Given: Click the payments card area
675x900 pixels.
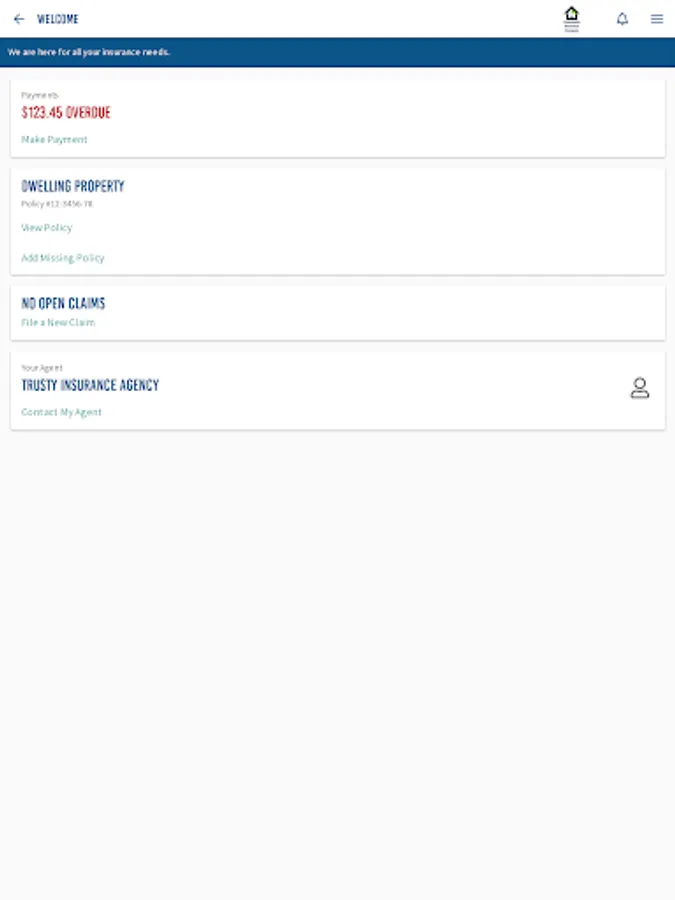Looking at the screenshot, I should pos(338,118).
